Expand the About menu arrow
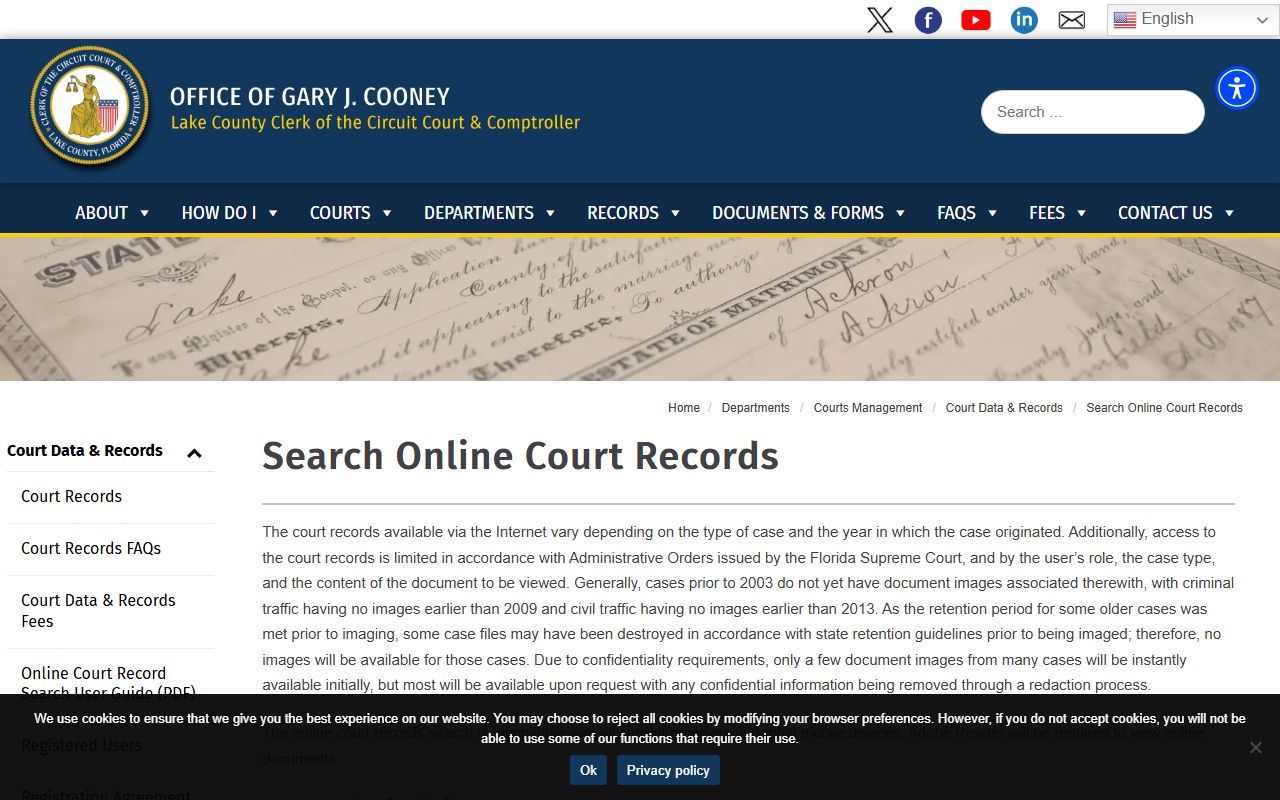 [x=144, y=213]
